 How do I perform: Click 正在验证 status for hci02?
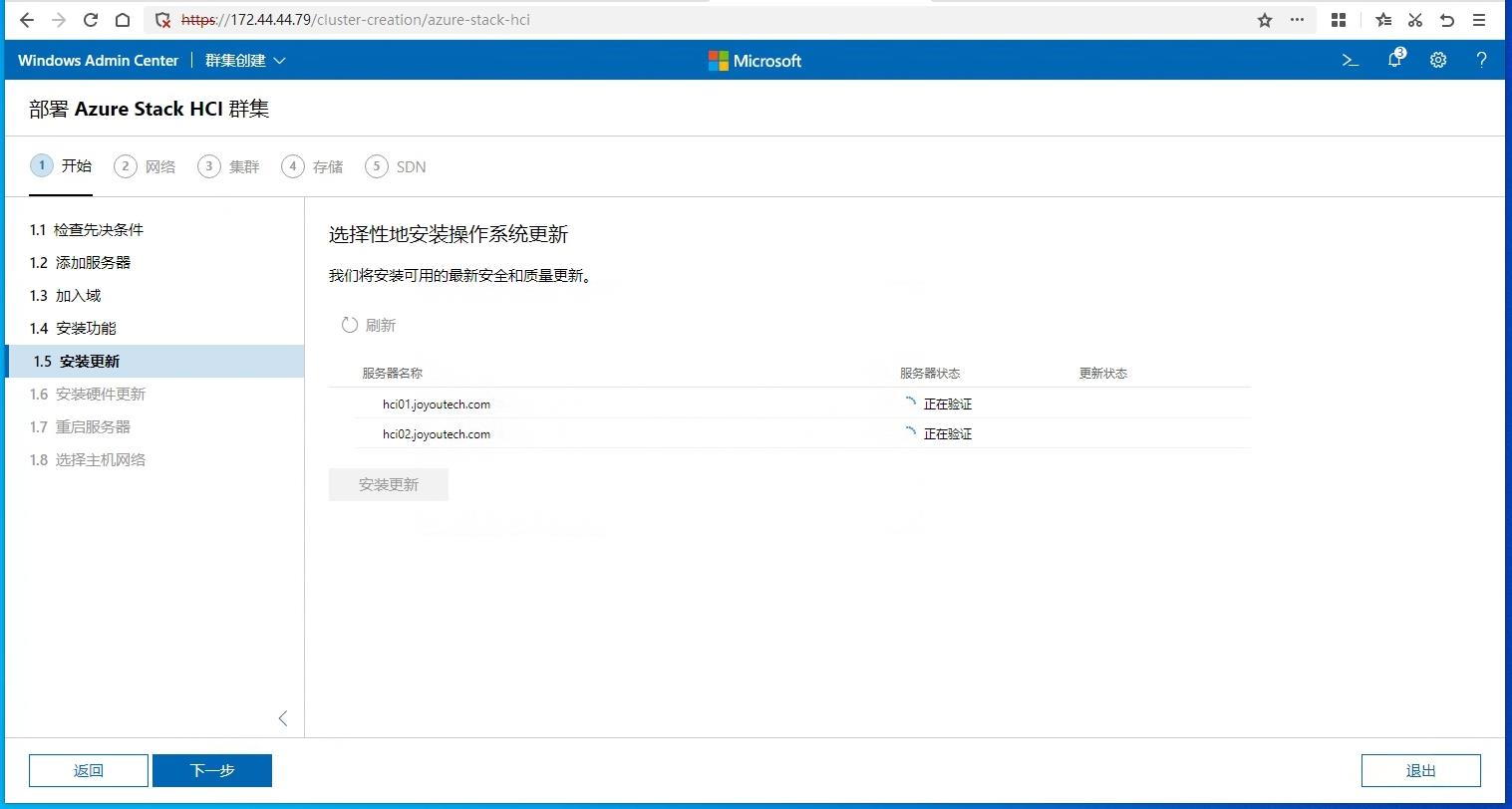pyautogui.click(x=948, y=434)
